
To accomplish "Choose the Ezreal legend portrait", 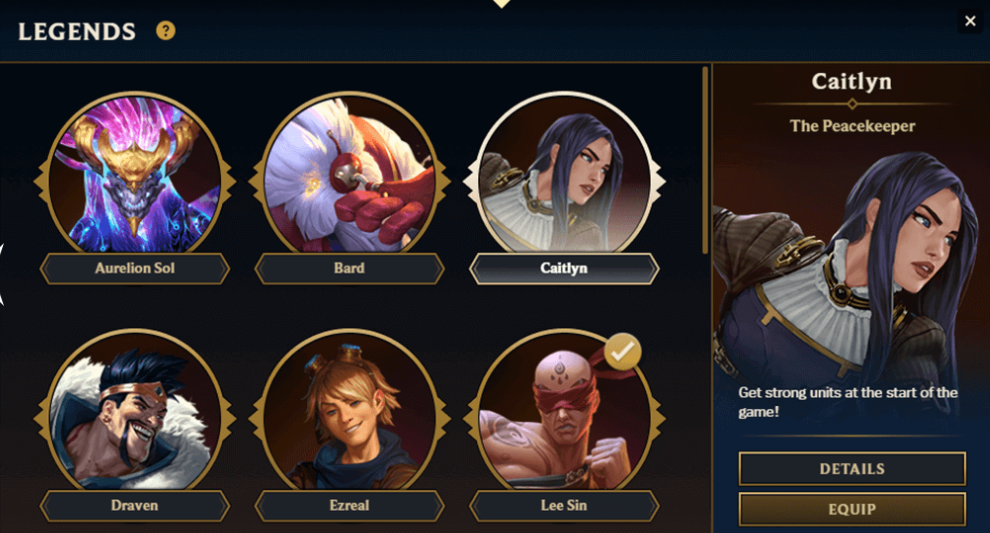I will click(x=349, y=410).
